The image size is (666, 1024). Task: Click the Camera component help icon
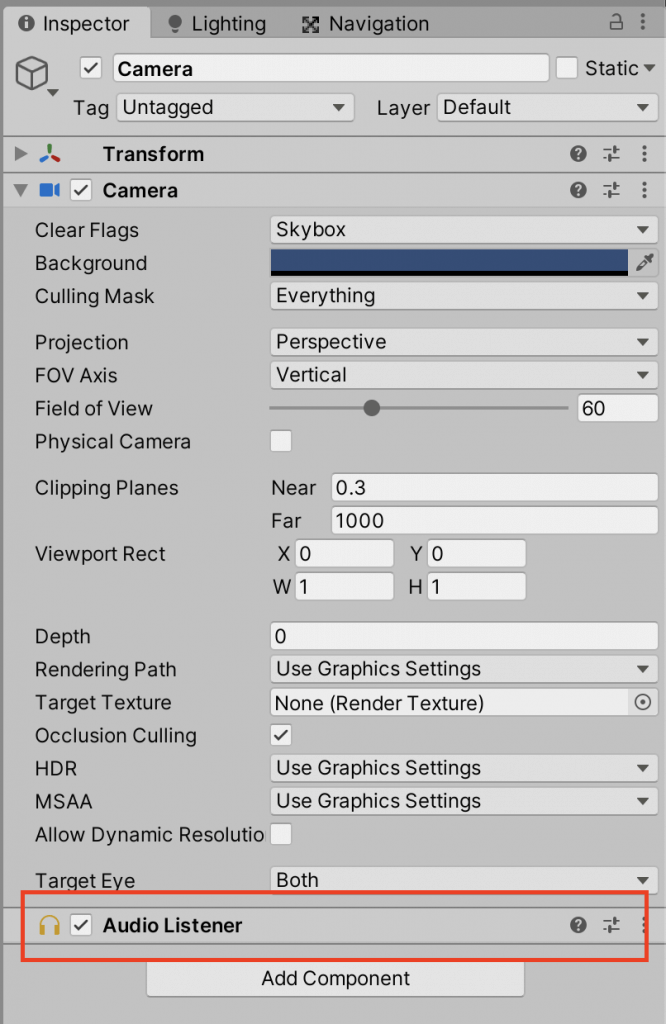click(578, 190)
